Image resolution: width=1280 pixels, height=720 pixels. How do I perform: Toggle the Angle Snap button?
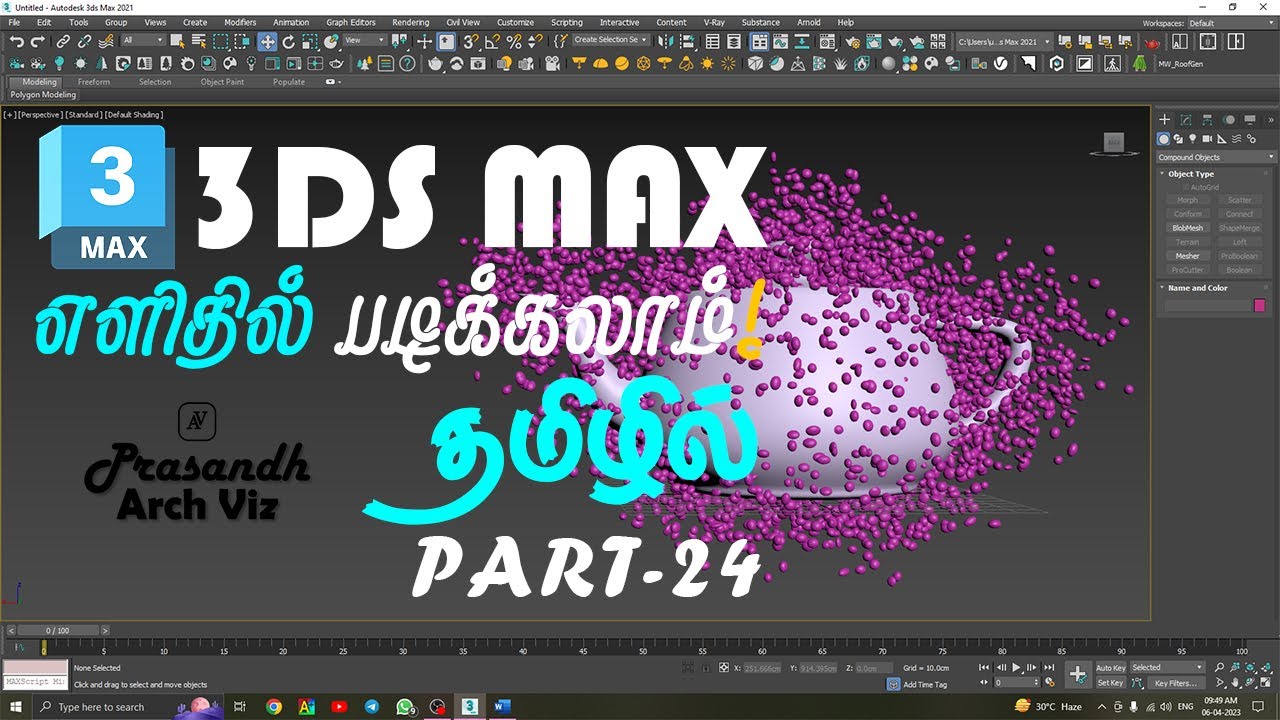coord(492,41)
